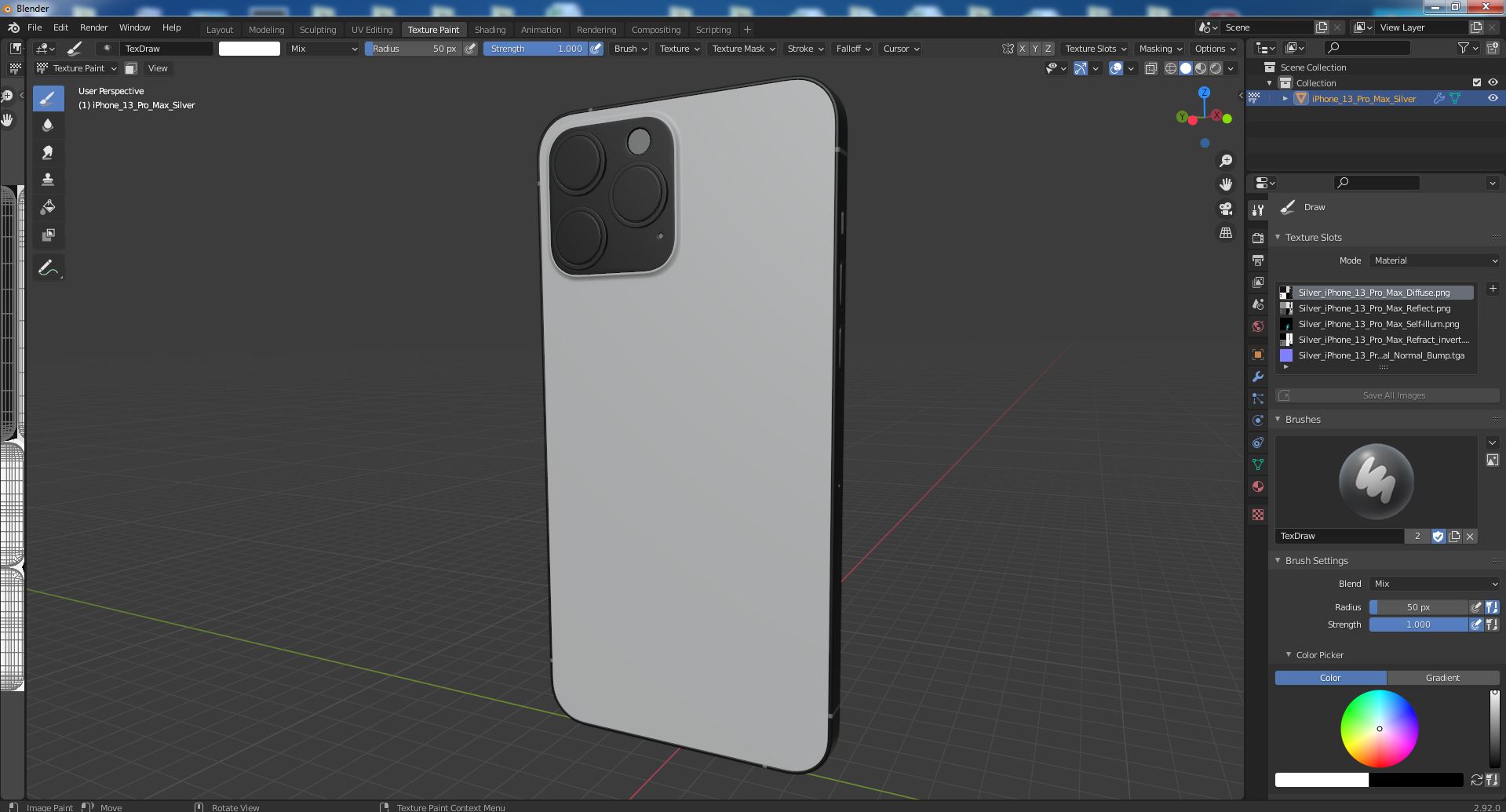
Task: Switch perspective/orthographic grid icon
Action: coord(1225,233)
